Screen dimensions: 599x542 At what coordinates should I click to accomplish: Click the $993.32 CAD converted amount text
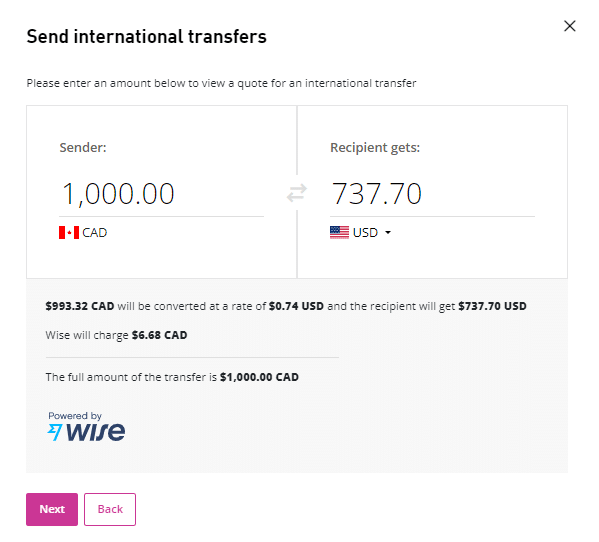click(x=80, y=306)
